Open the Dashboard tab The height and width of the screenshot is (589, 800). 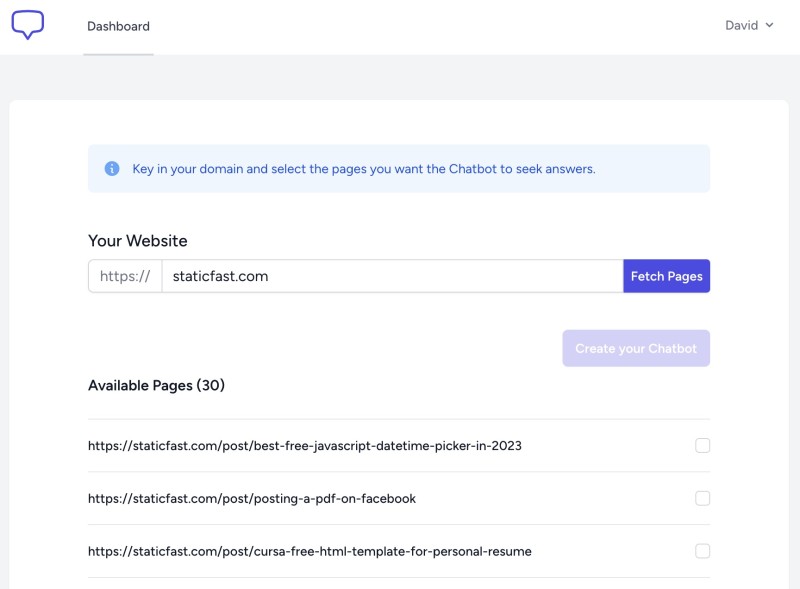pos(118,27)
